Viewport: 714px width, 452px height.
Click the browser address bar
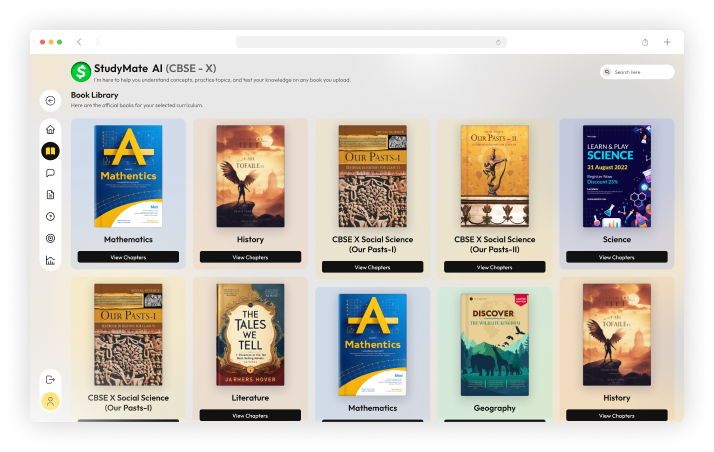click(x=371, y=42)
